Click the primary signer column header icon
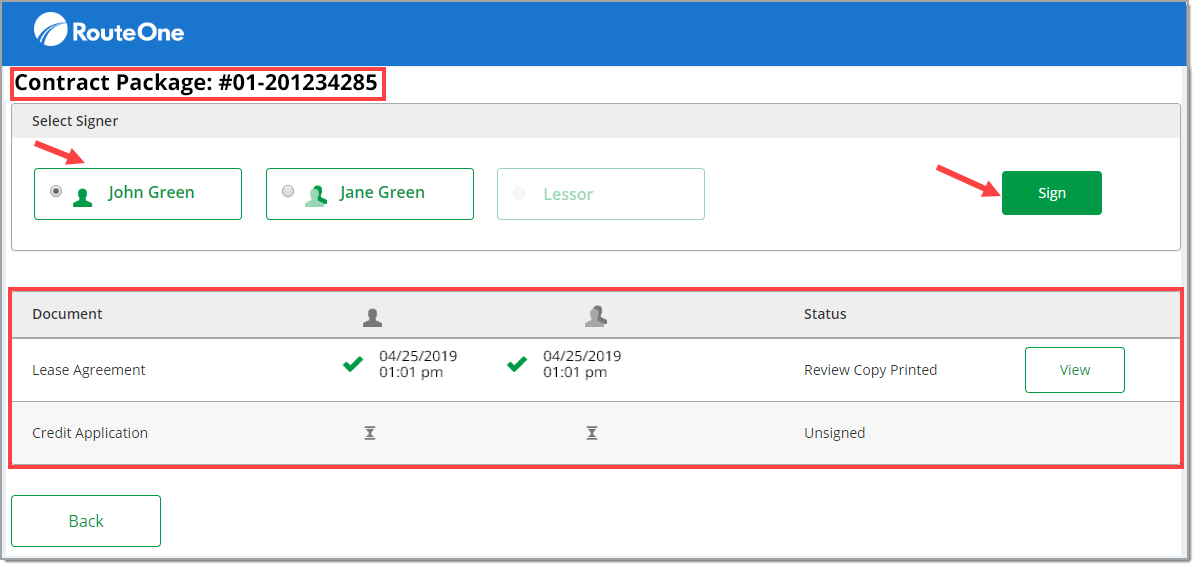The width and height of the screenshot is (1196, 567). 372,317
